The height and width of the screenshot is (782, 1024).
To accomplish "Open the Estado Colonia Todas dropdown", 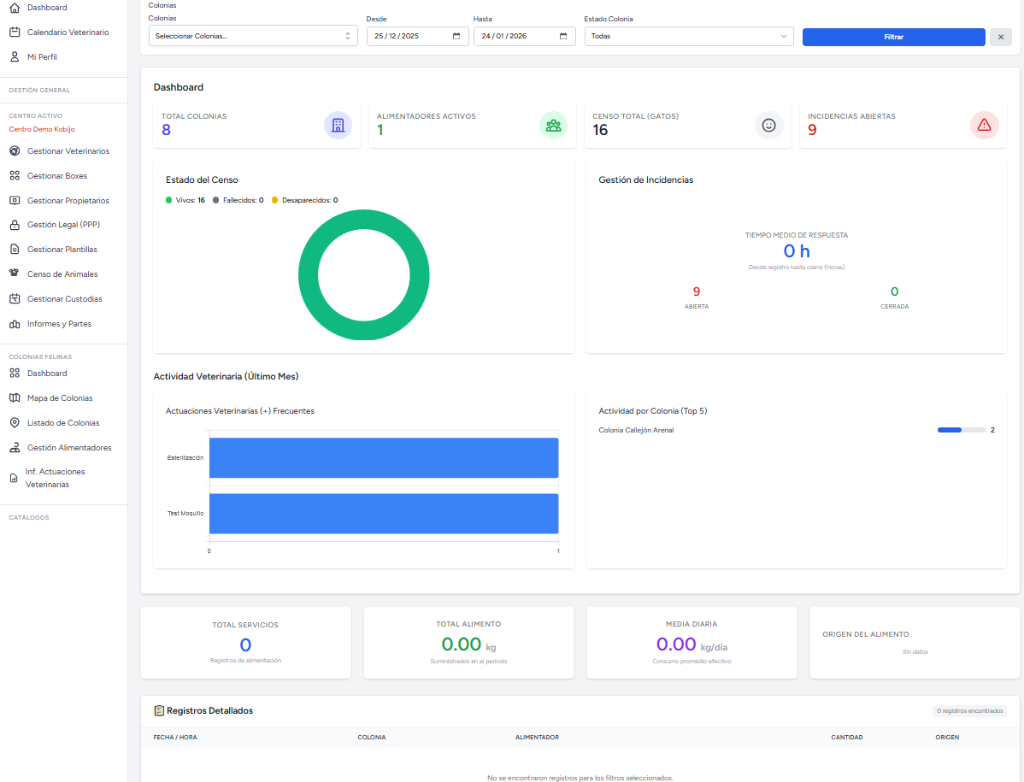I will (689, 36).
